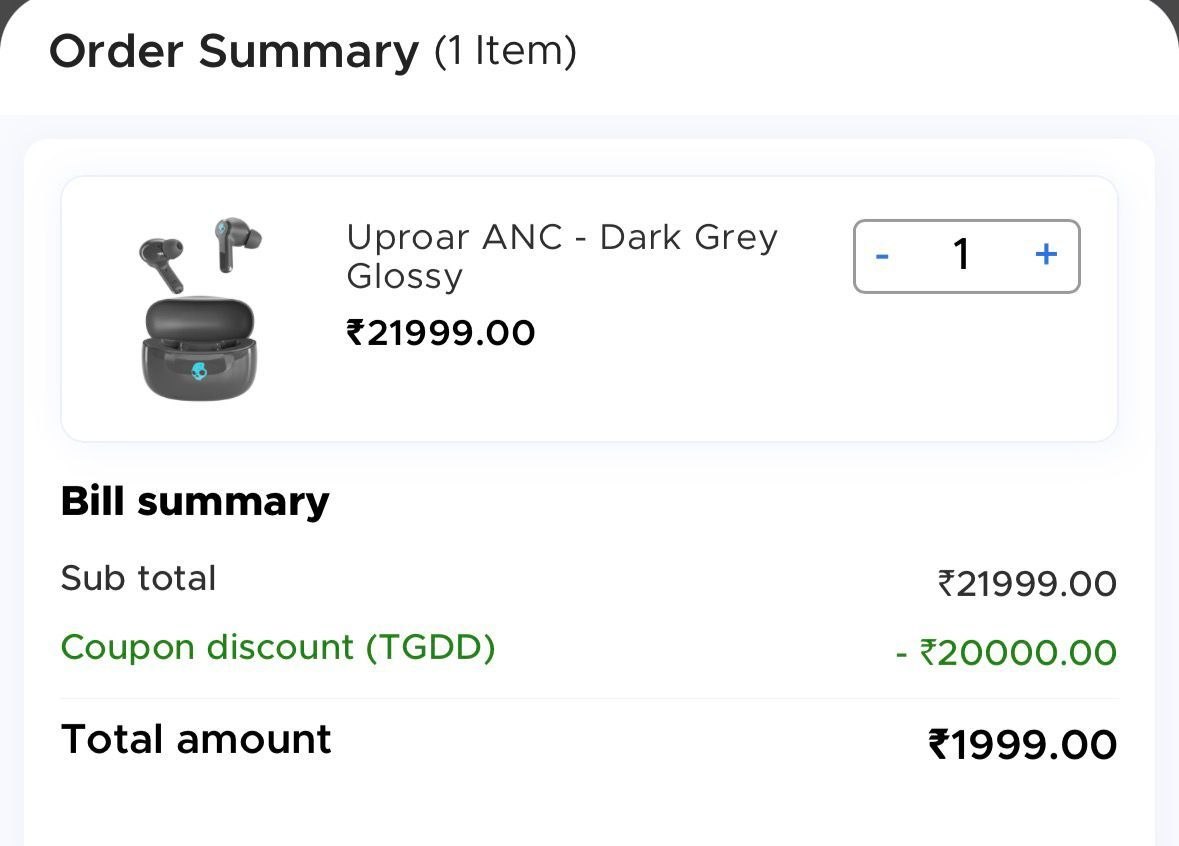Click the Skullcandy logo on the charging case
The height and width of the screenshot is (846, 1179).
pyautogui.click(x=199, y=371)
